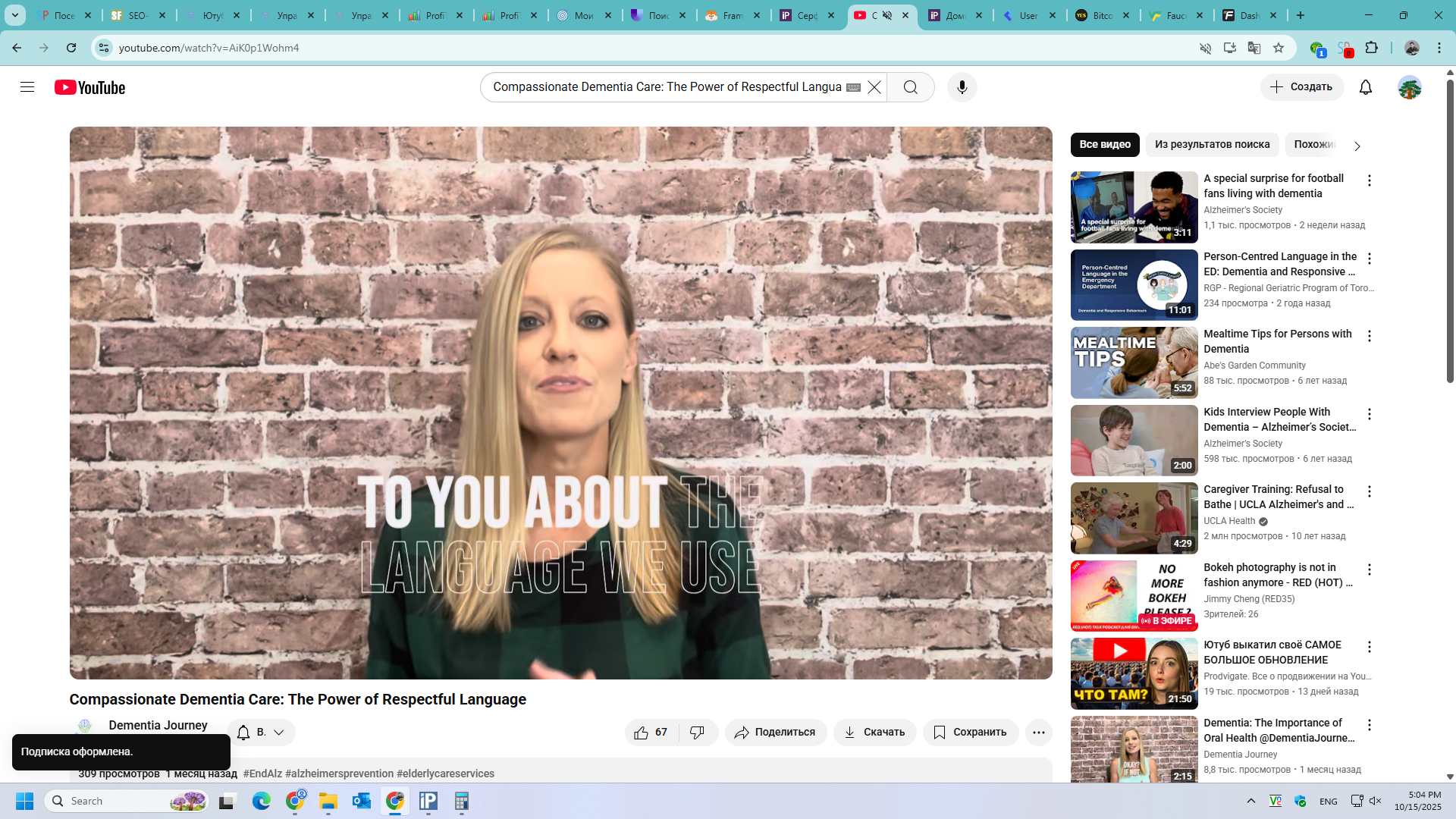The height and width of the screenshot is (819, 1456).
Task: Clear the search query with X
Action: point(874,87)
